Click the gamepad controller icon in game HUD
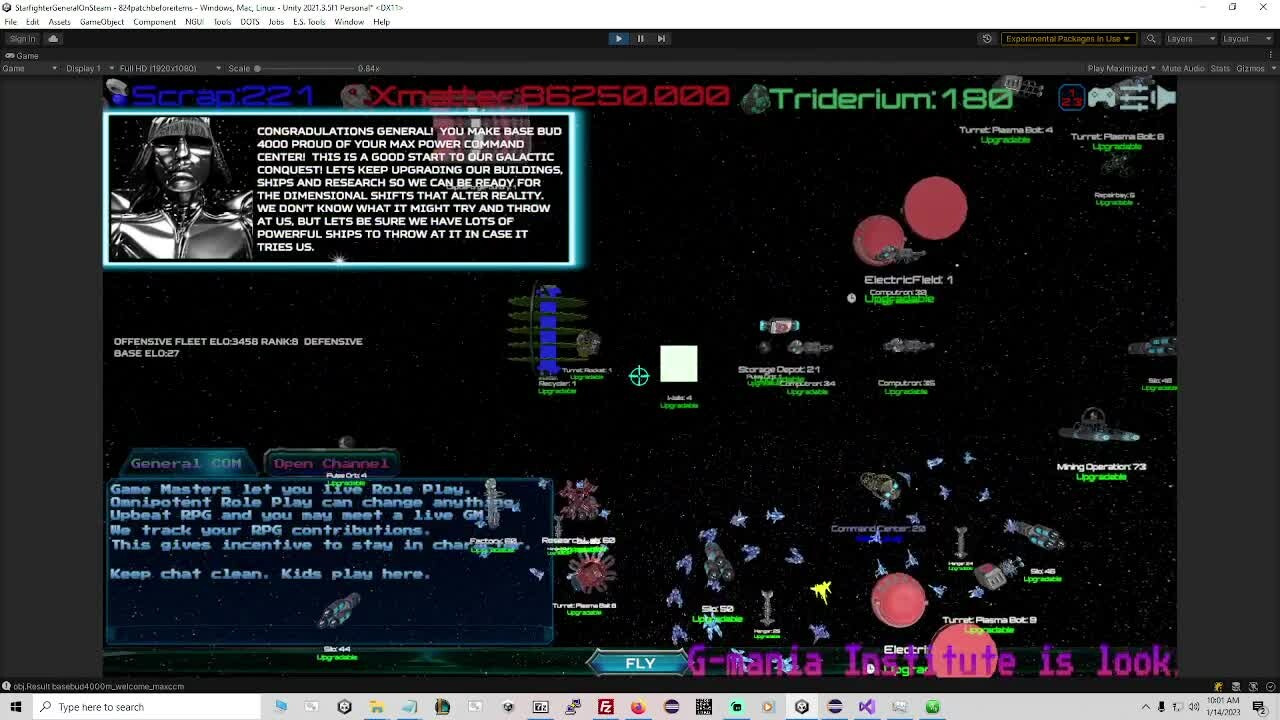This screenshot has height=720, width=1280. [x=1102, y=97]
